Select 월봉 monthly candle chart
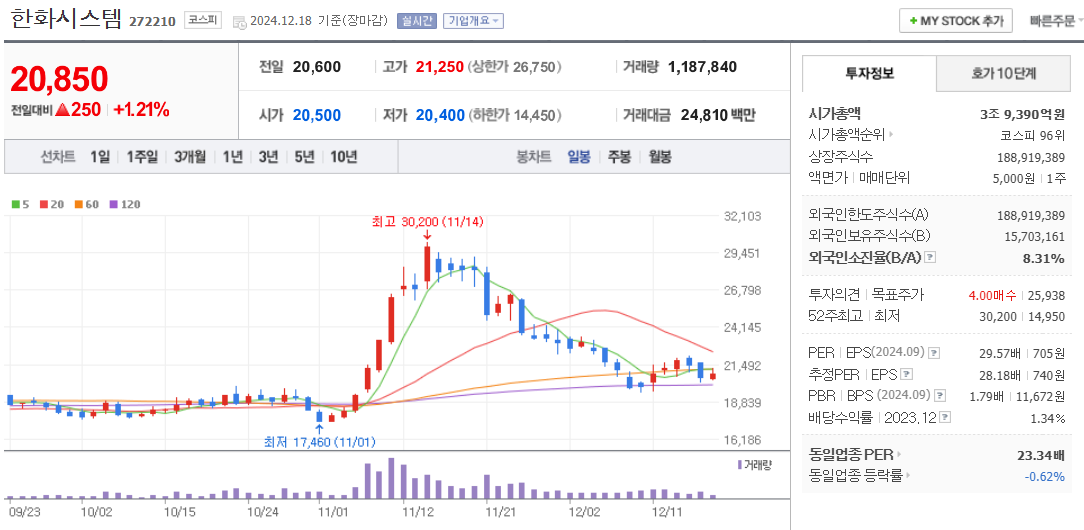1084x530 pixels. tap(660, 157)
